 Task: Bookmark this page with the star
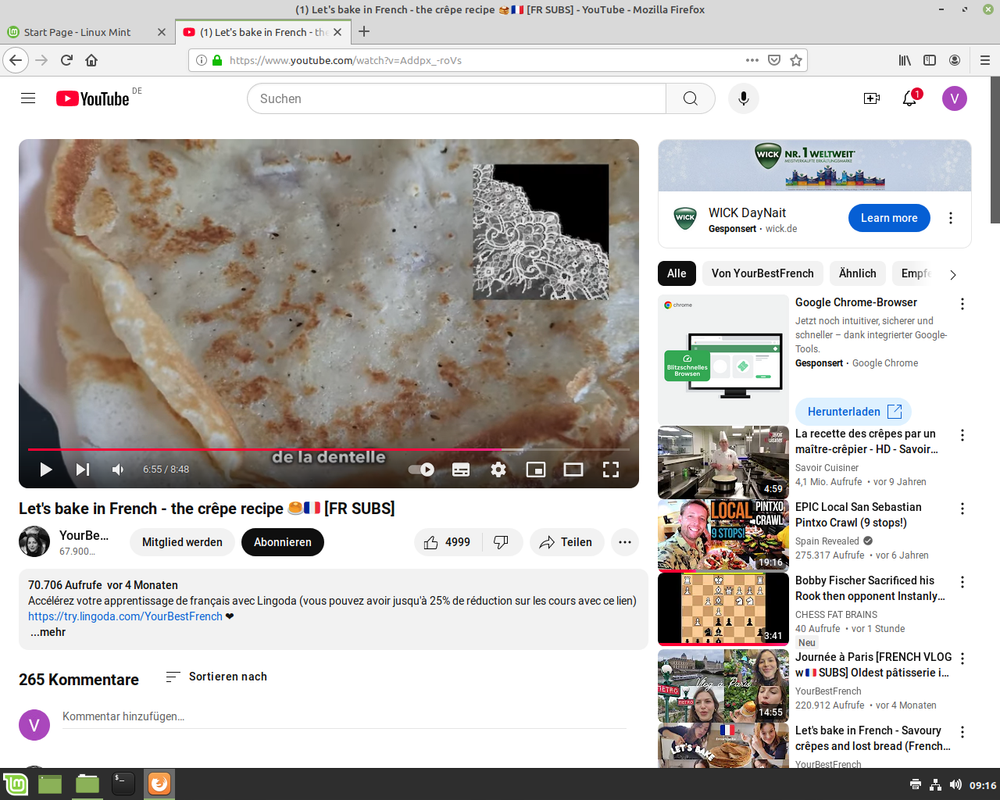[x=796, y=61]
